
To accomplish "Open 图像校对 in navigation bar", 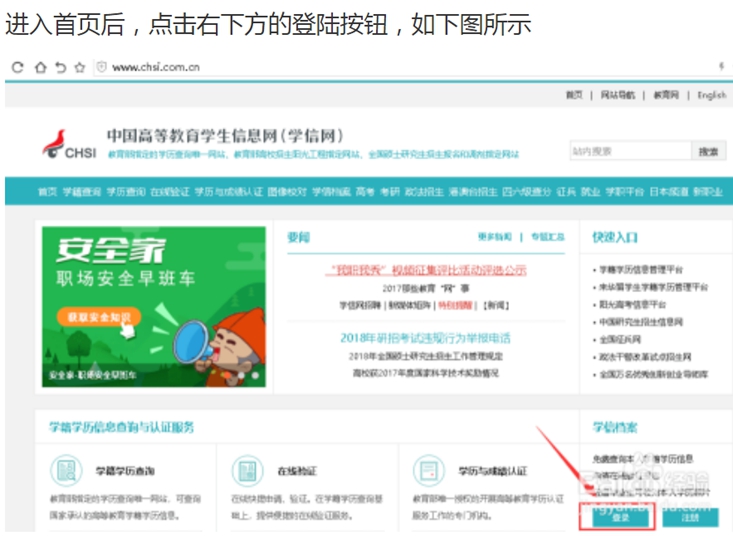I will coord(287,192).
